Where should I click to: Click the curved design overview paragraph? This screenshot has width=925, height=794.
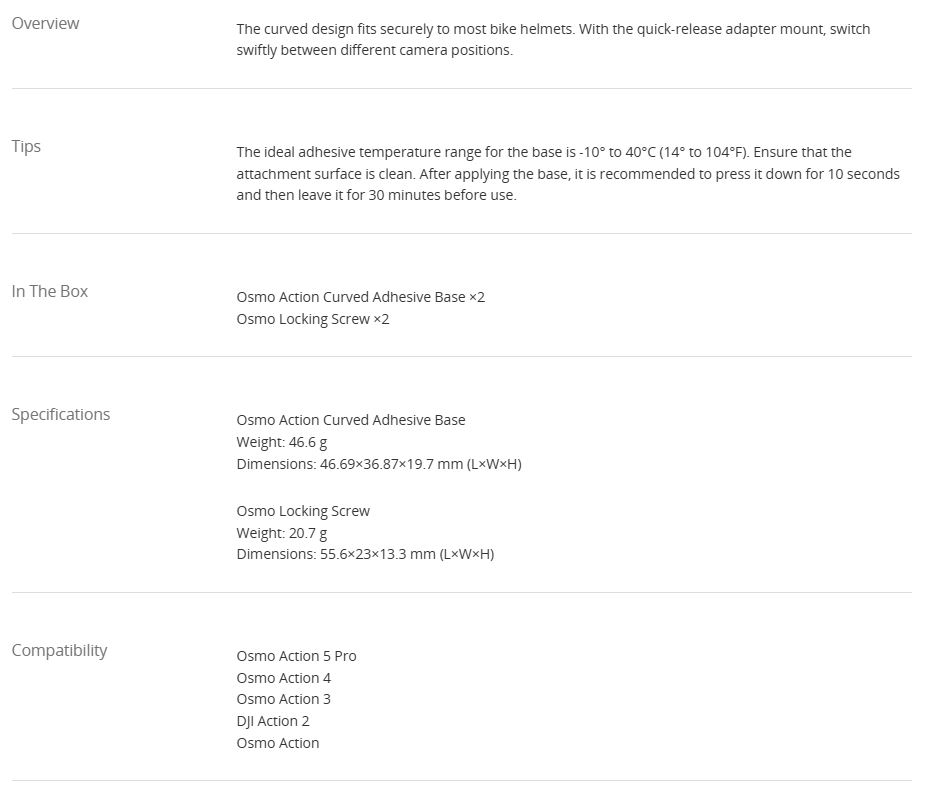click(x=553, y=40)
